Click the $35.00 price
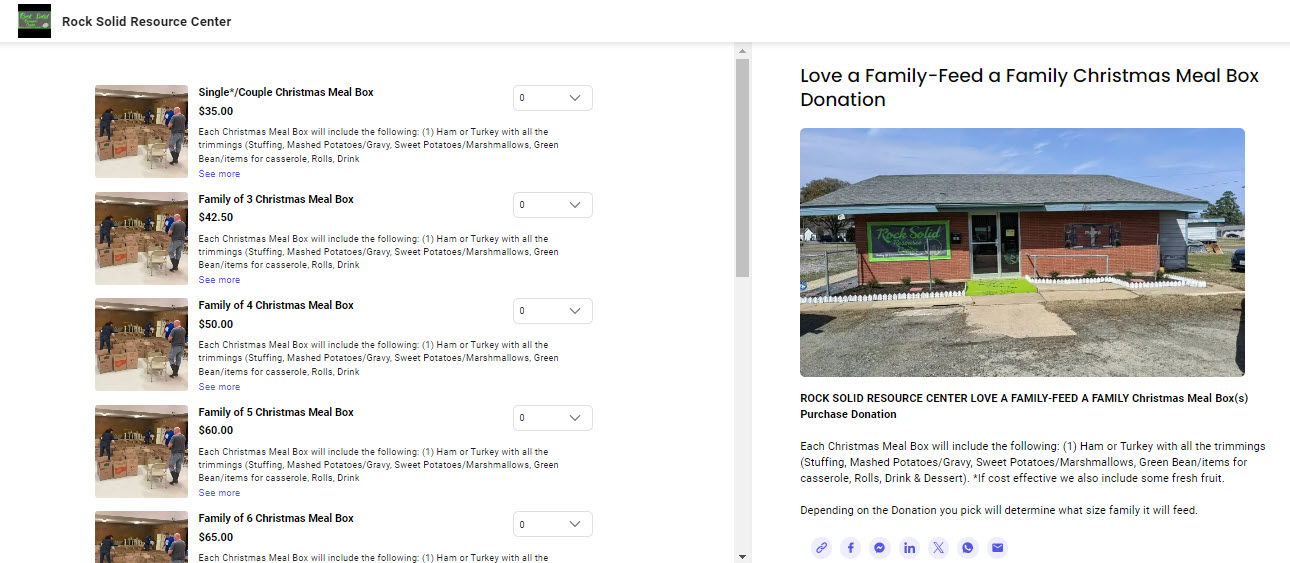The image size is (1290, 563). (x=216, y=111)
